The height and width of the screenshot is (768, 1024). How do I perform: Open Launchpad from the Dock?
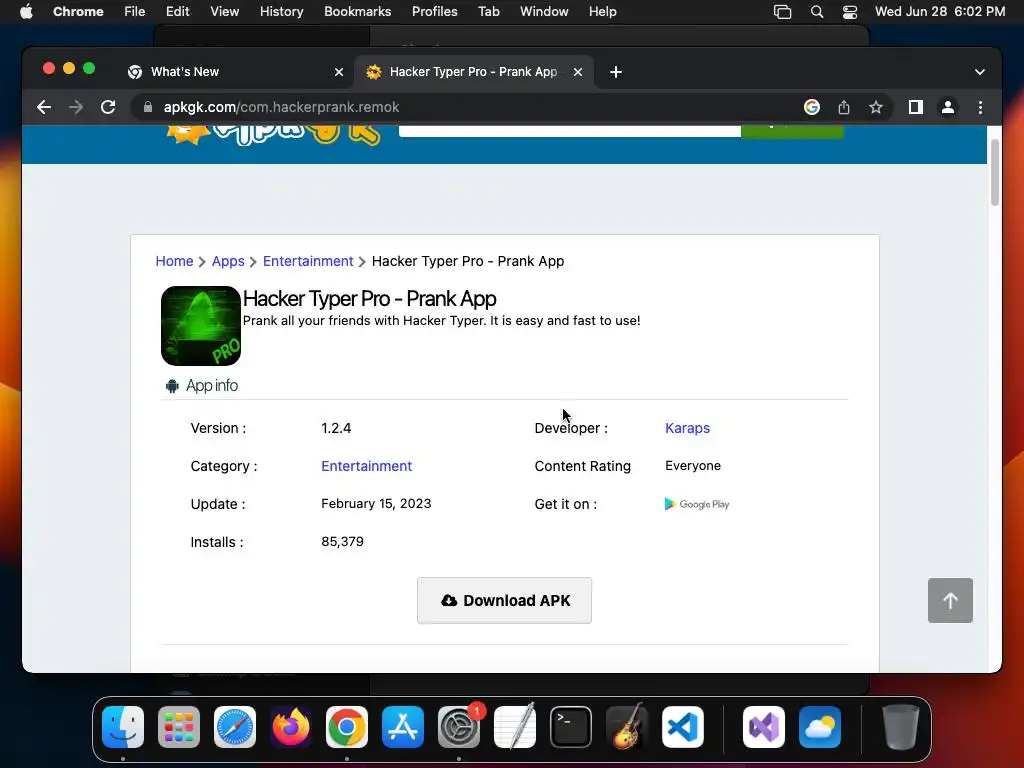click(179, 727)
